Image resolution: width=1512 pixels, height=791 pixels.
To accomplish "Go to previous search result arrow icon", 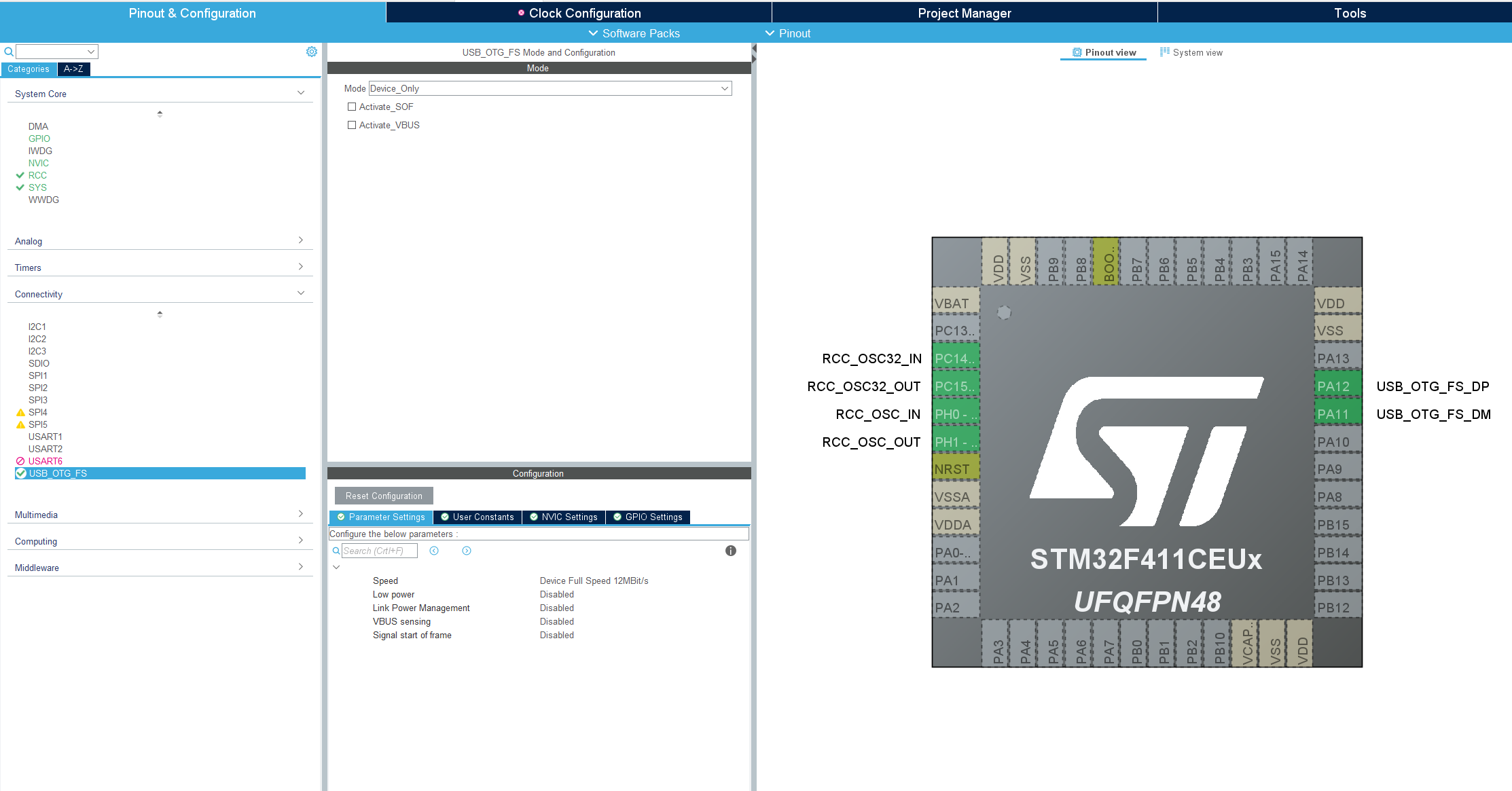I will pos(434,551).
